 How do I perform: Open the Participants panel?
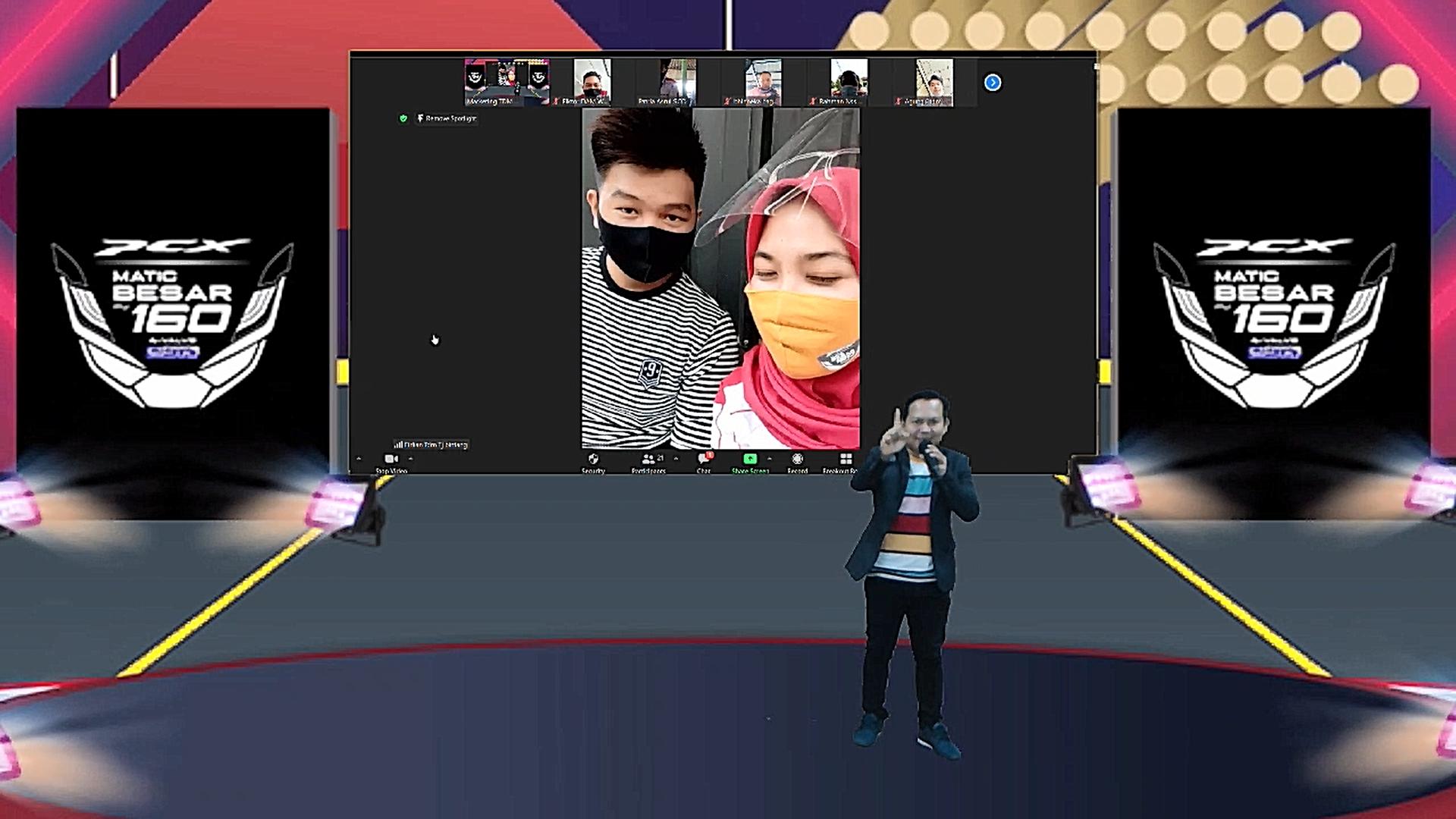[x=649, y=463]
